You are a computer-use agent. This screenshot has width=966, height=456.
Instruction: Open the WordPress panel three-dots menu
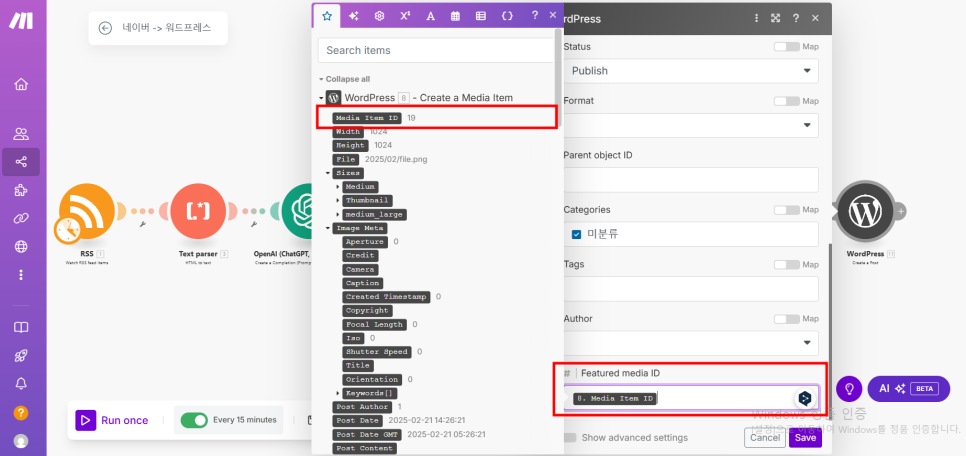(757, 18)
